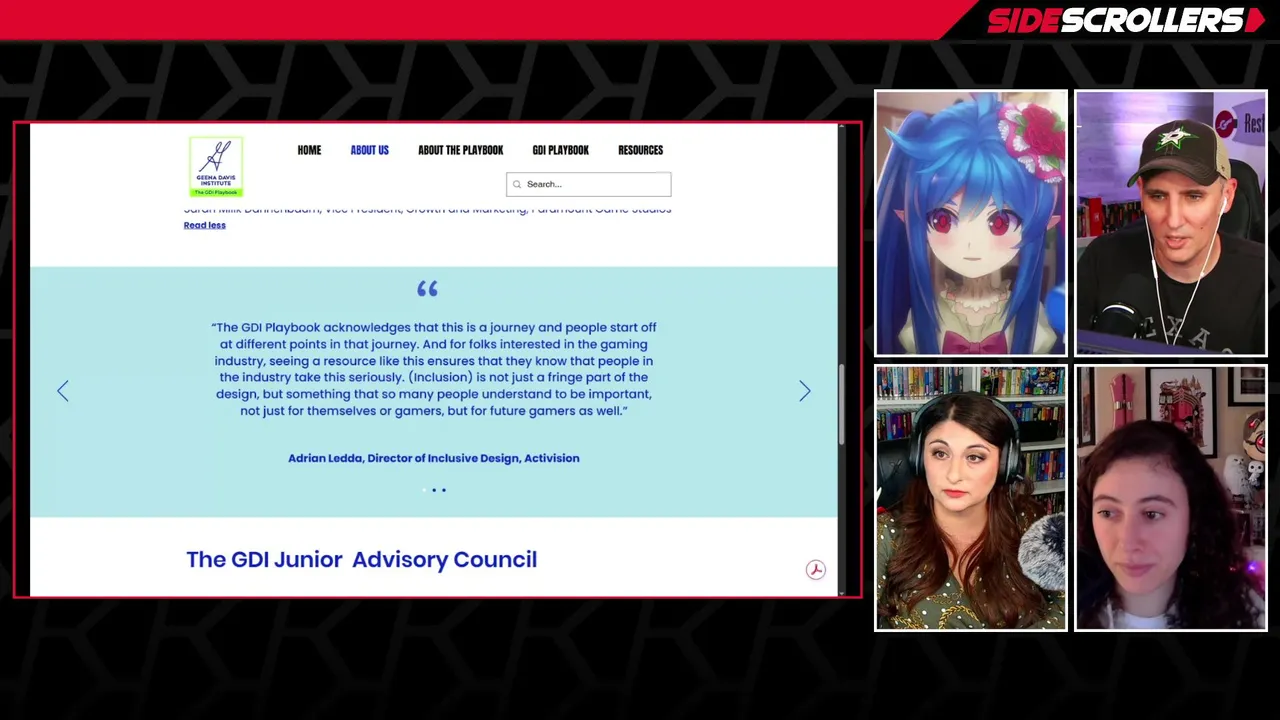The width and height of the screenshot is (1280, 720).
Task: Click the Read less link
Action: [204, 225]
